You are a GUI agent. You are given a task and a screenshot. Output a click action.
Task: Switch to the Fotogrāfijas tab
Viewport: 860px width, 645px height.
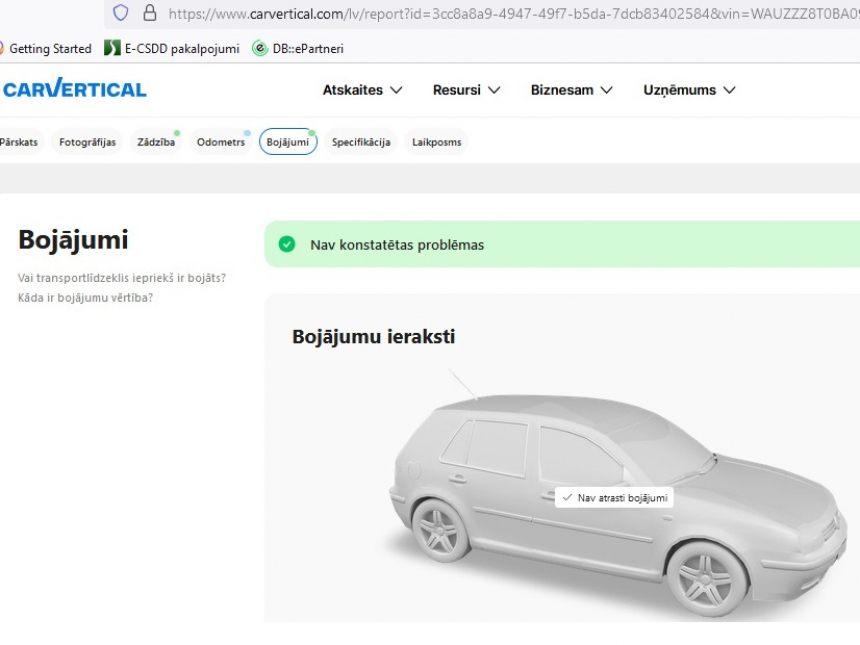87,142
